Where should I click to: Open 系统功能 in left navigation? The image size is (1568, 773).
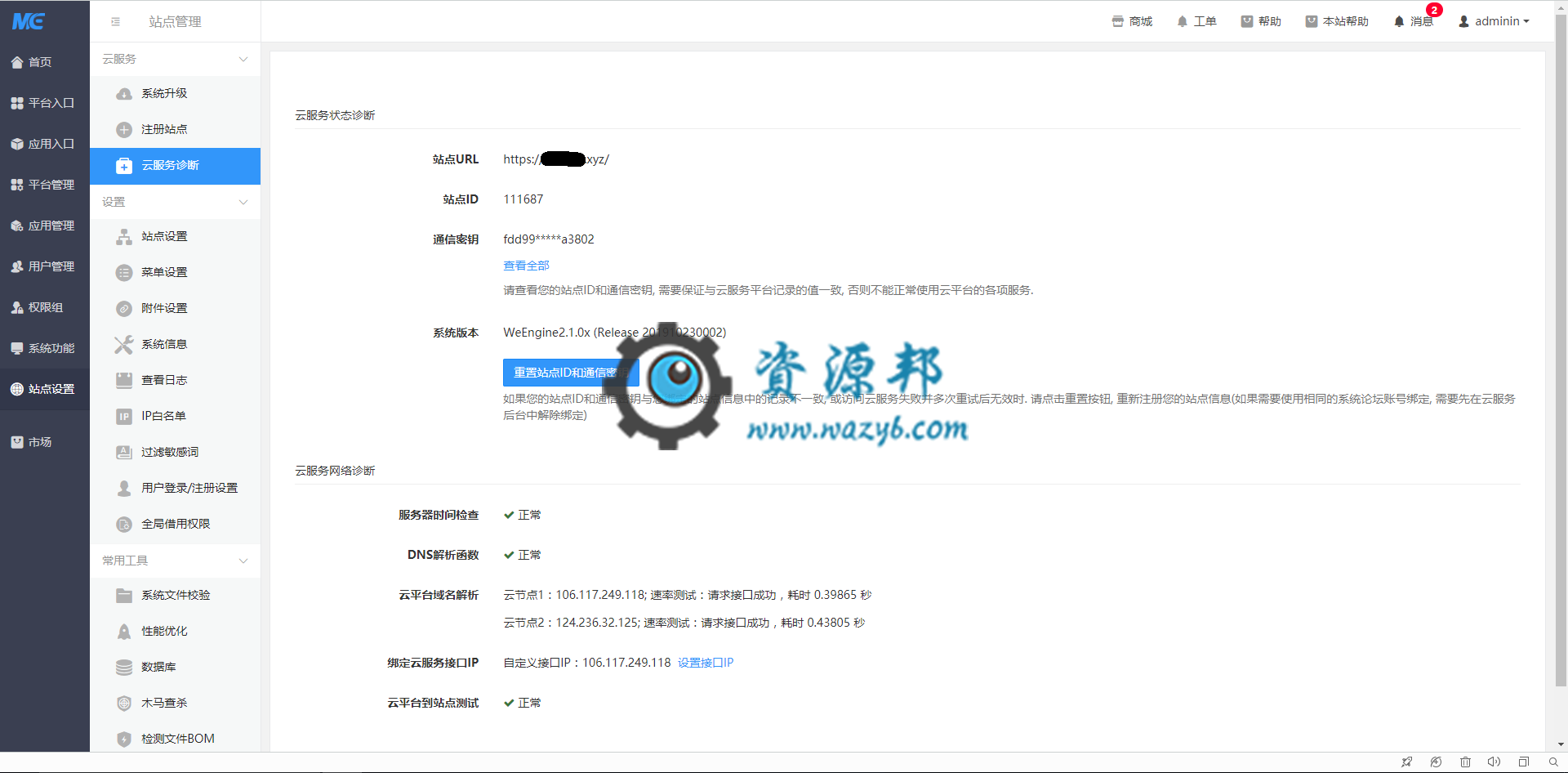pos(45,348)
